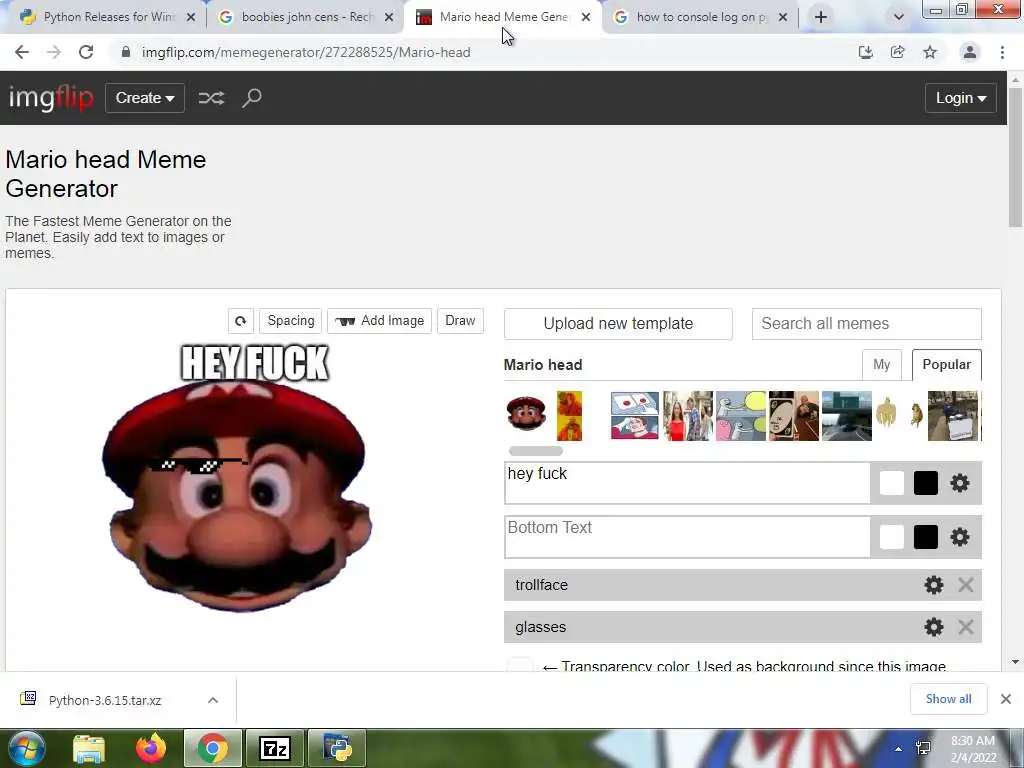
Task: Remove the glasses layer with its X
Action: (966, 627)
